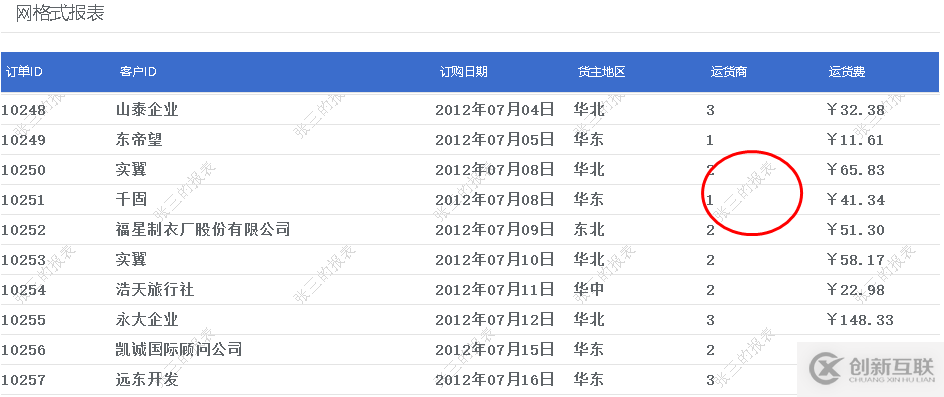Select date 2012年07月12日

pyautogui.click(x=494, y=319)
